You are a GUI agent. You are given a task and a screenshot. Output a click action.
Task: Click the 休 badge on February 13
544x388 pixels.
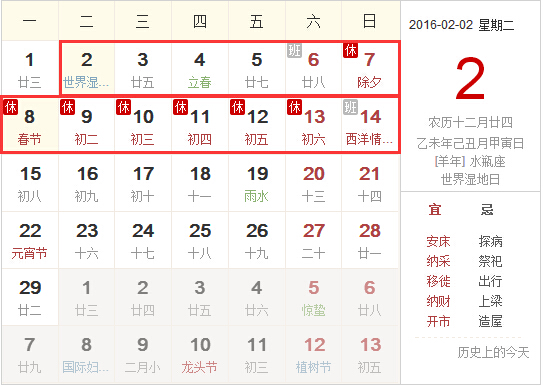[x=294, y=107]
